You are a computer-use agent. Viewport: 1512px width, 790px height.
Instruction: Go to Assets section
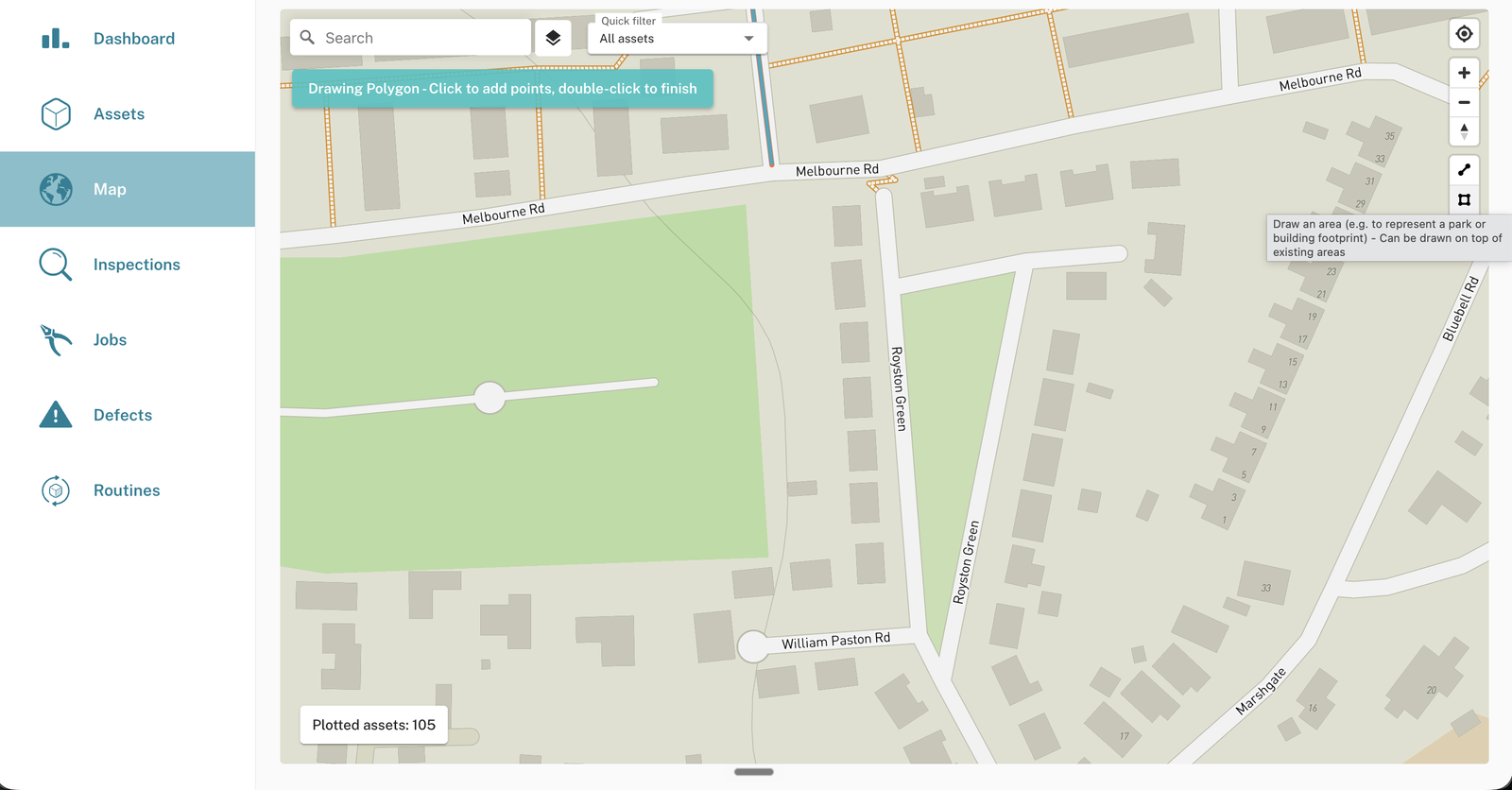click(x=128, y=114)
